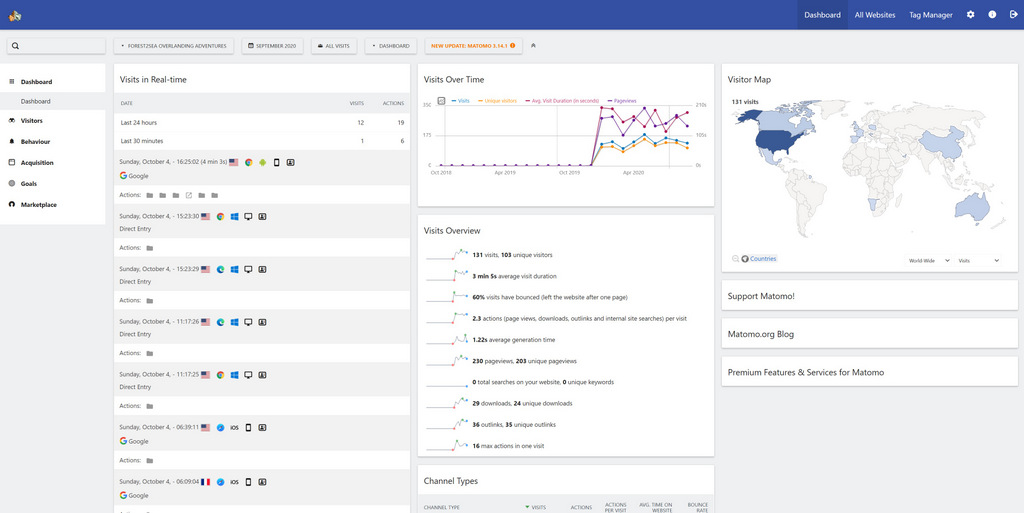
Task: Open Administration settings gear icon
Action: tap(970, 15)
